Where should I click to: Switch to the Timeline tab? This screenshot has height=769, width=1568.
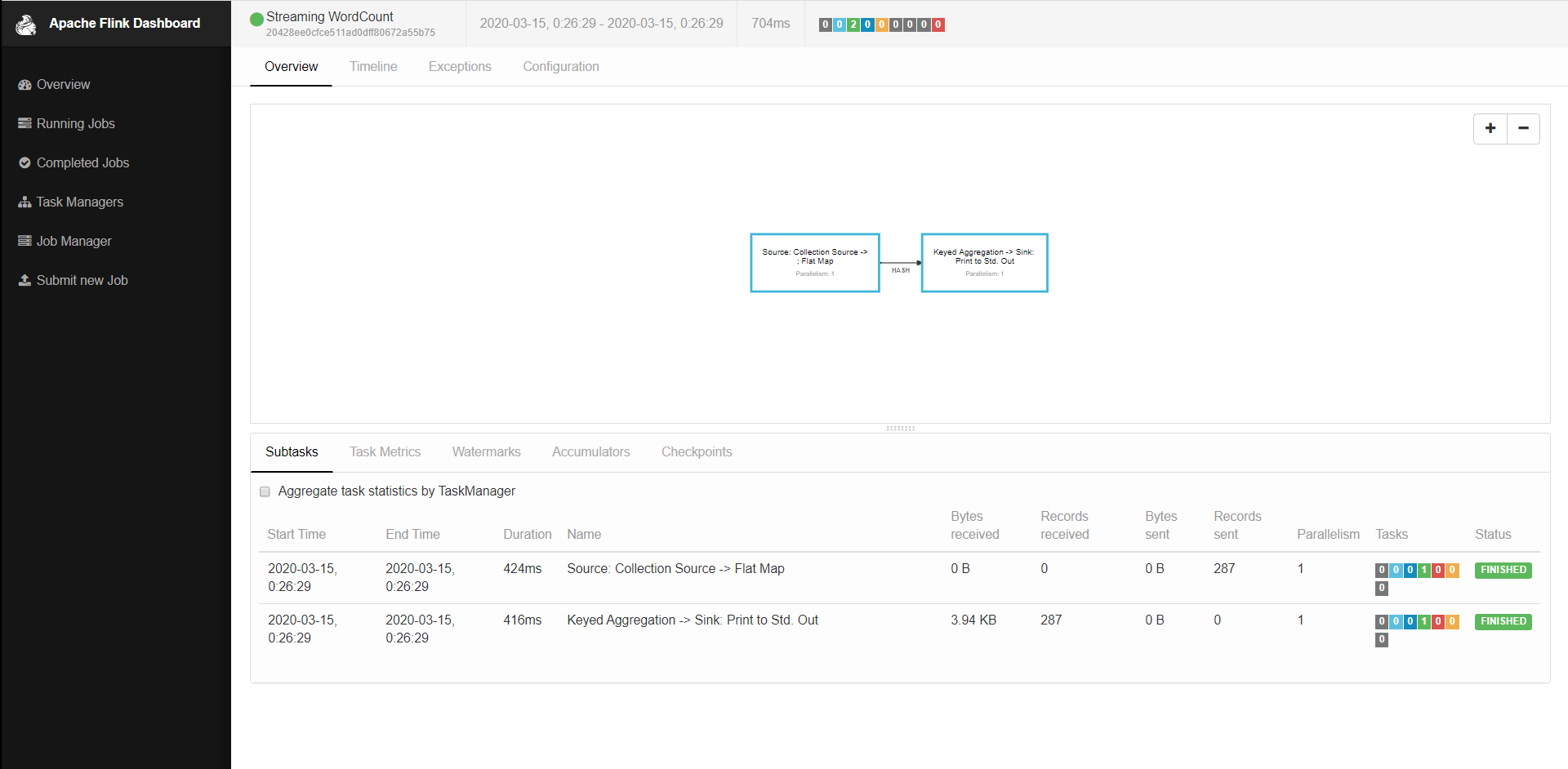coord(373,67)
